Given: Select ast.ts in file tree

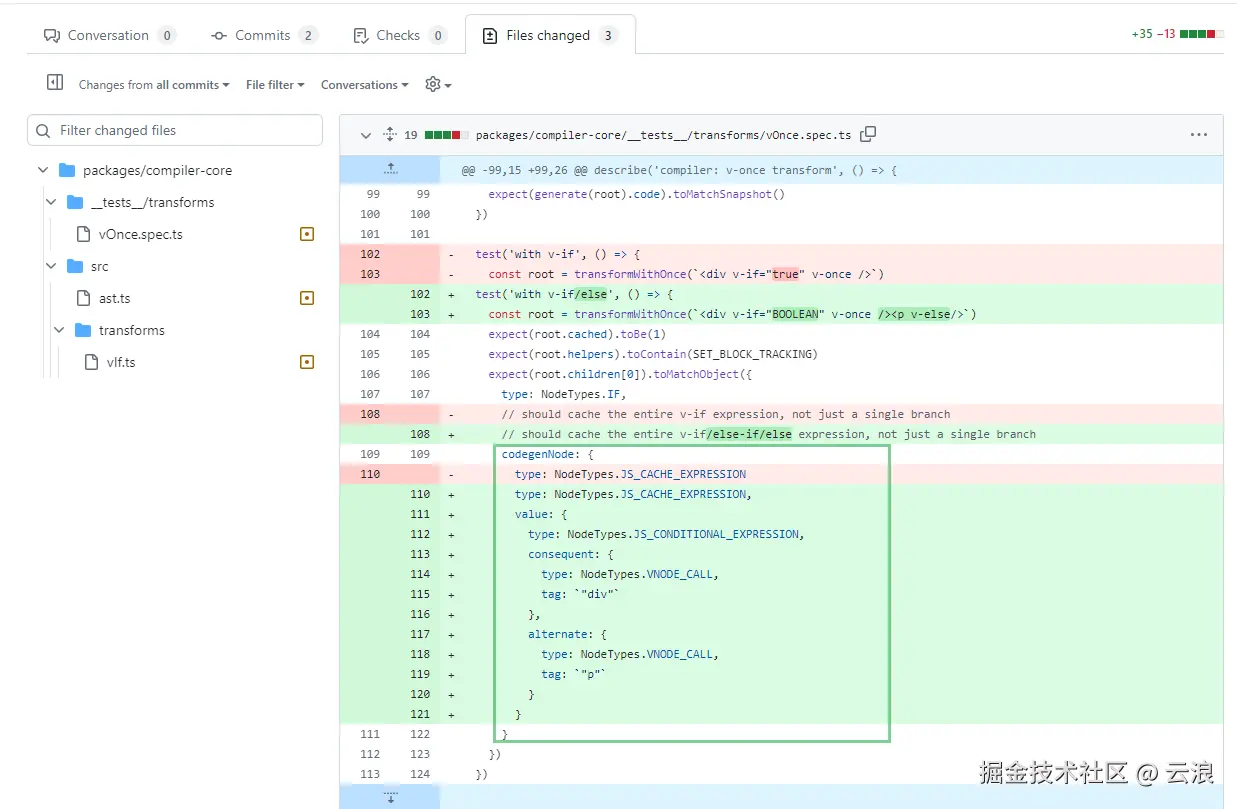Looking at the screenshot, I should (x=114, y=298).
